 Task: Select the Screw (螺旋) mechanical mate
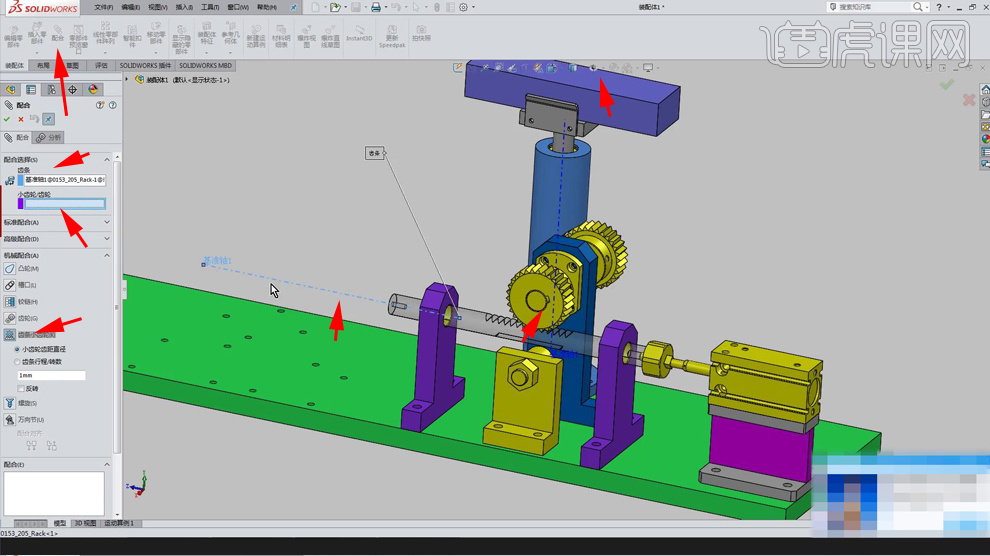(9, 403)
